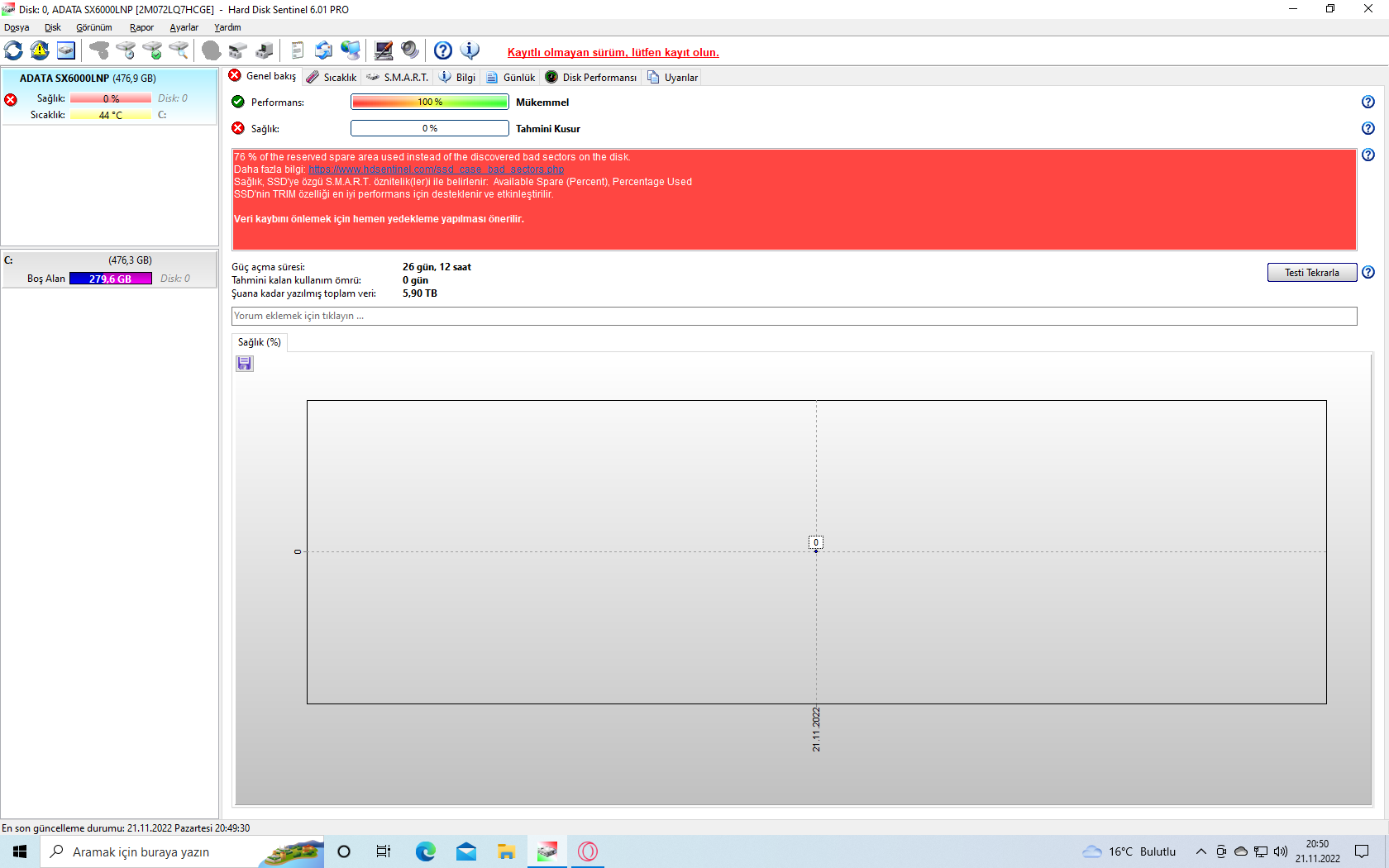Switch to the S.M.A.R.T. tab

point(398,77)
